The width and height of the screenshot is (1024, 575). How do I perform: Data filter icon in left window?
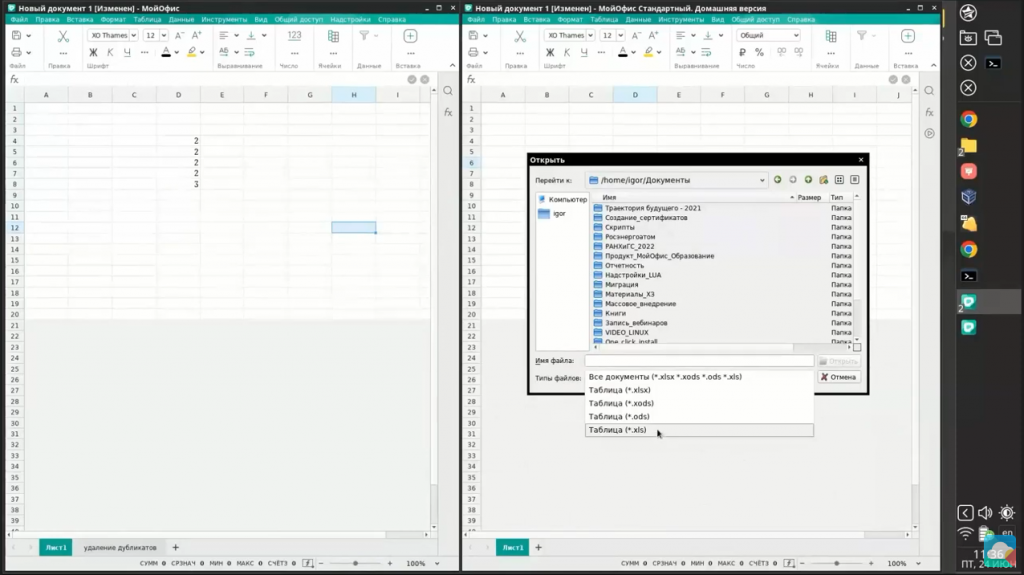[x=364, y=35]
